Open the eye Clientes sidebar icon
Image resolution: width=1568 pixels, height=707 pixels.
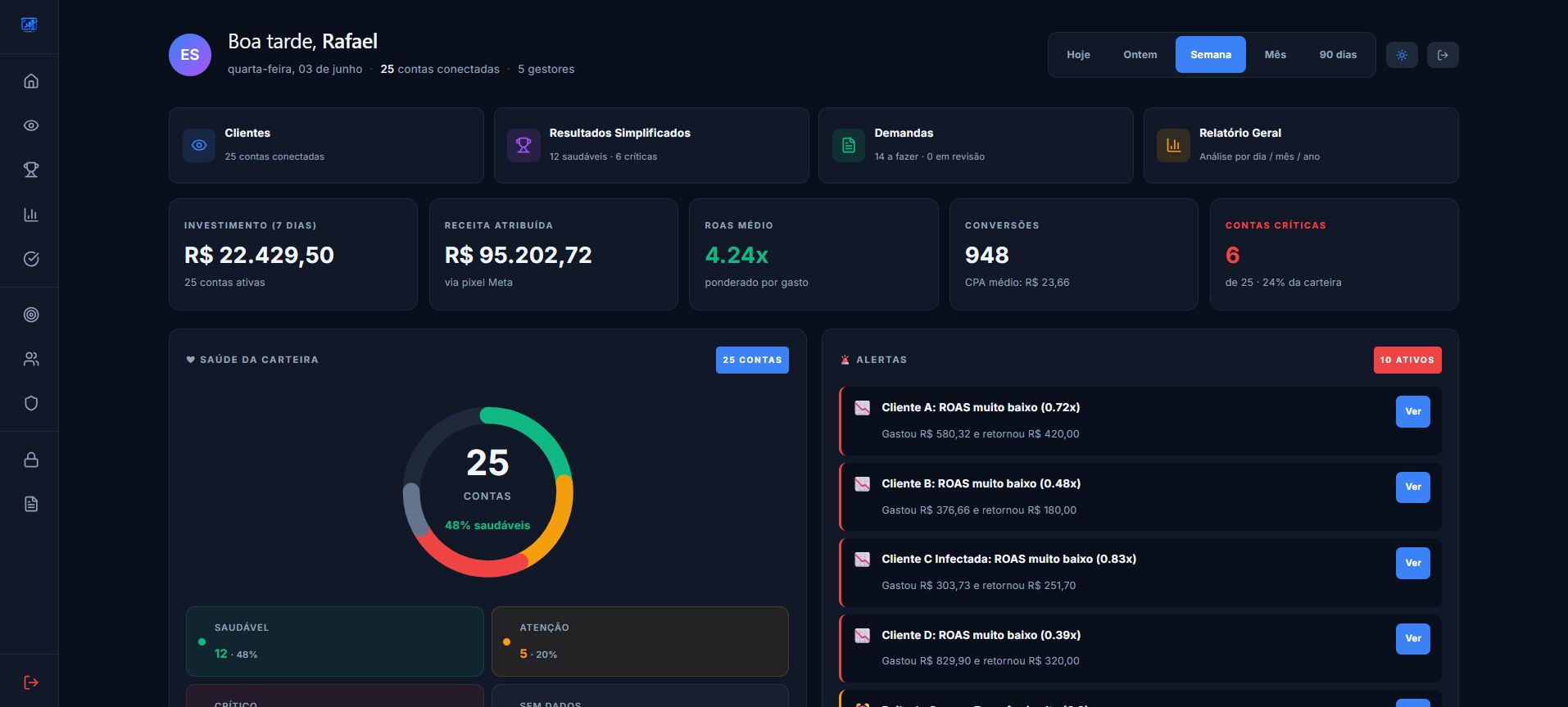pyautogui.click(x=31, y=125)
